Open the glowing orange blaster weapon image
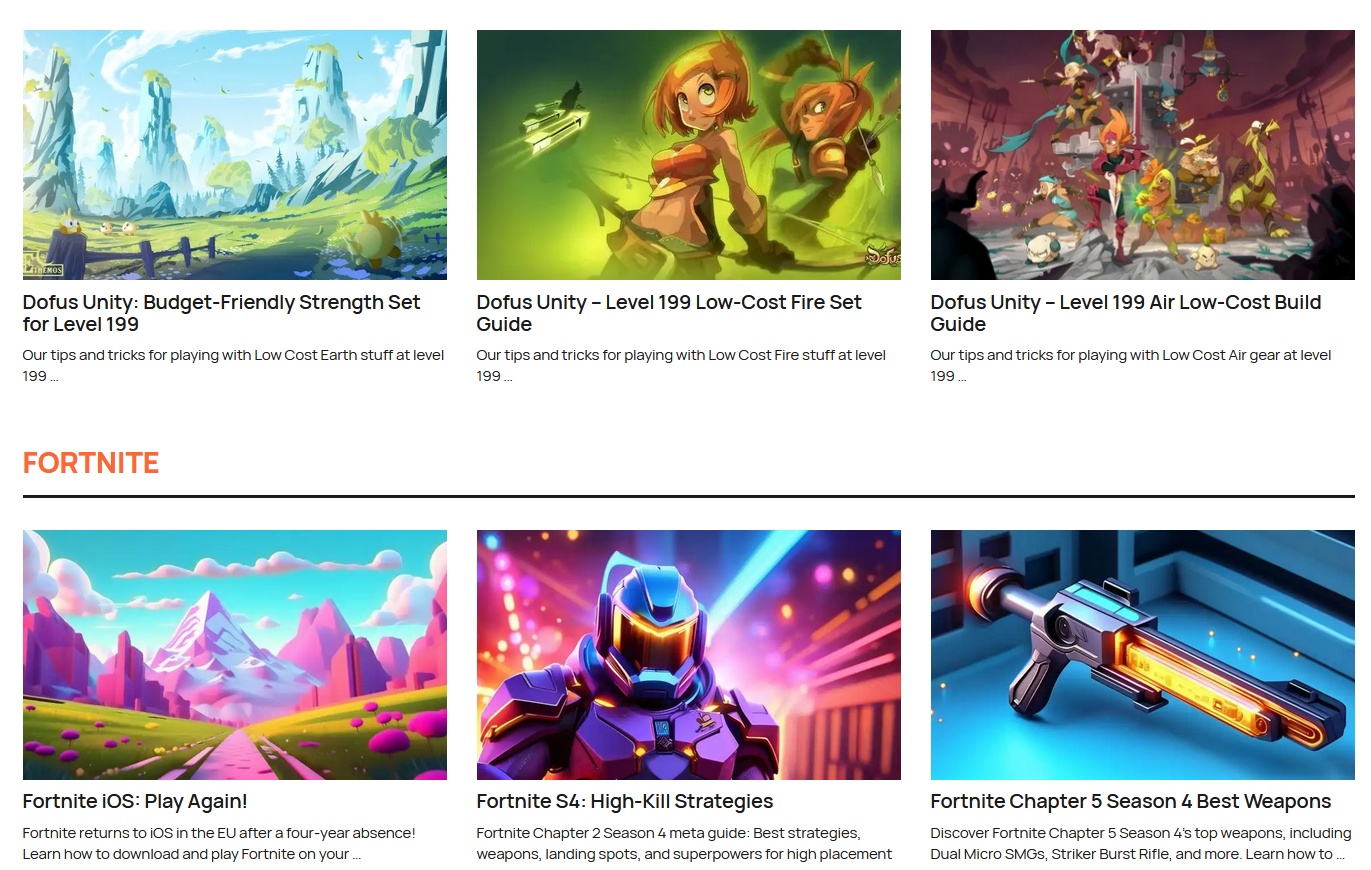 [1142, 655]
